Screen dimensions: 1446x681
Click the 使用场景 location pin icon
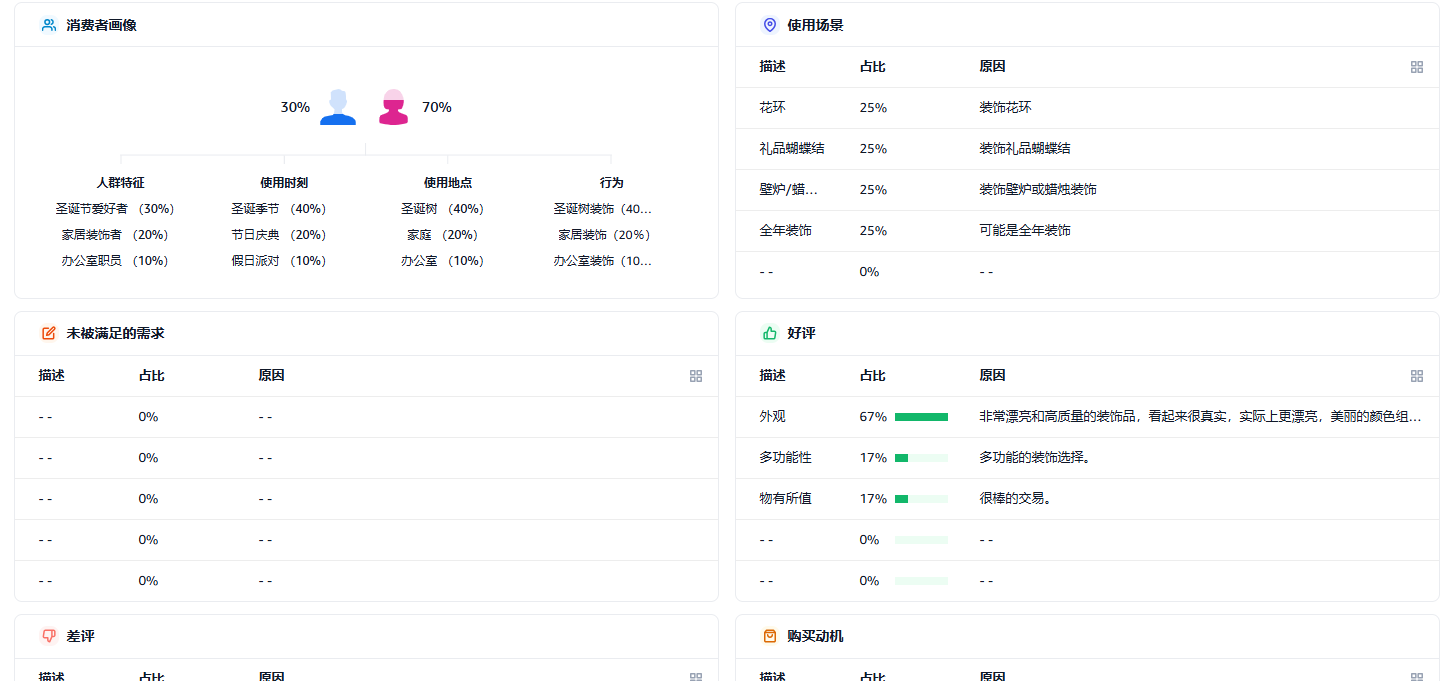[x=769, y=25]
